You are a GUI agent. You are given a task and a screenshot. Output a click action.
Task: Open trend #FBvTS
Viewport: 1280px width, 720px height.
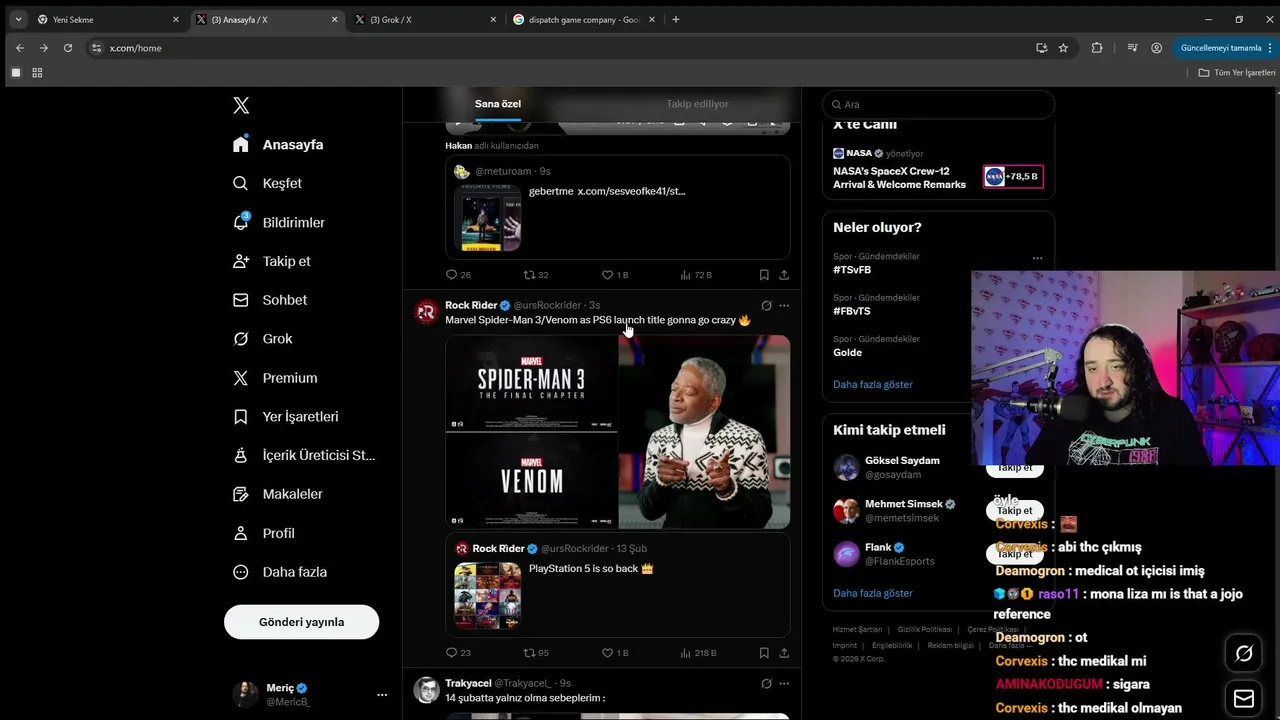point(852,311)
